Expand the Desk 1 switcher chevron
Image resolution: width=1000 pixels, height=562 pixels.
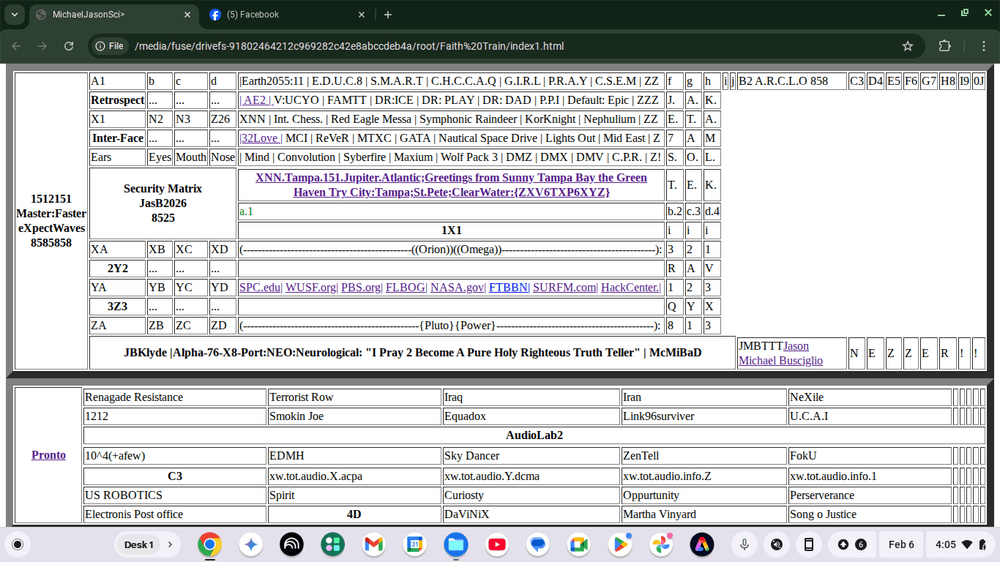coord(170,545)
